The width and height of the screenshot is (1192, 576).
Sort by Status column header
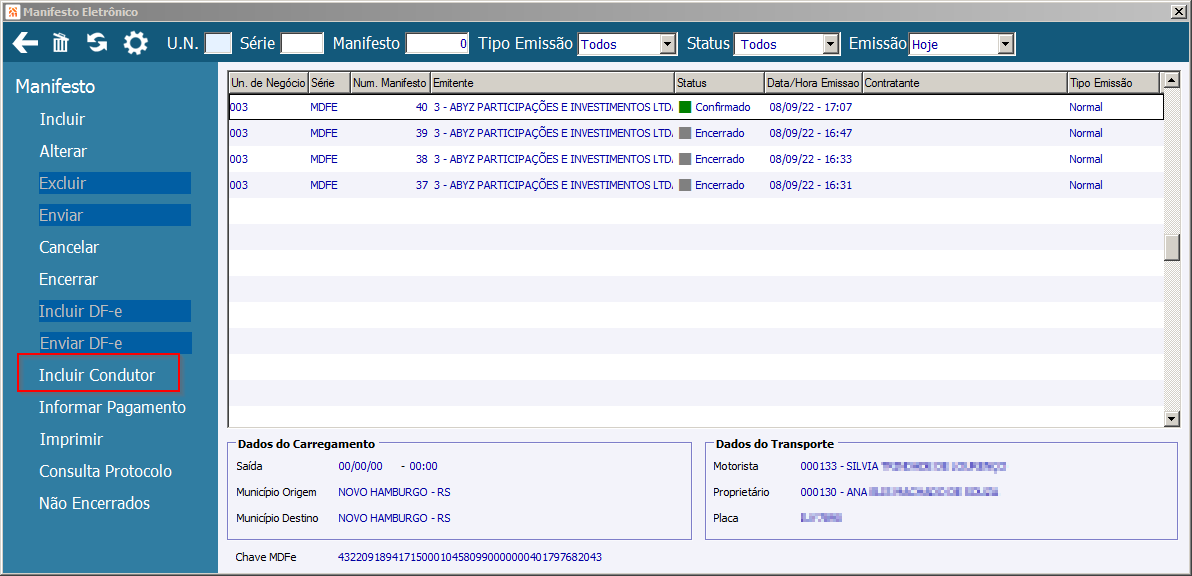(719, 82)
